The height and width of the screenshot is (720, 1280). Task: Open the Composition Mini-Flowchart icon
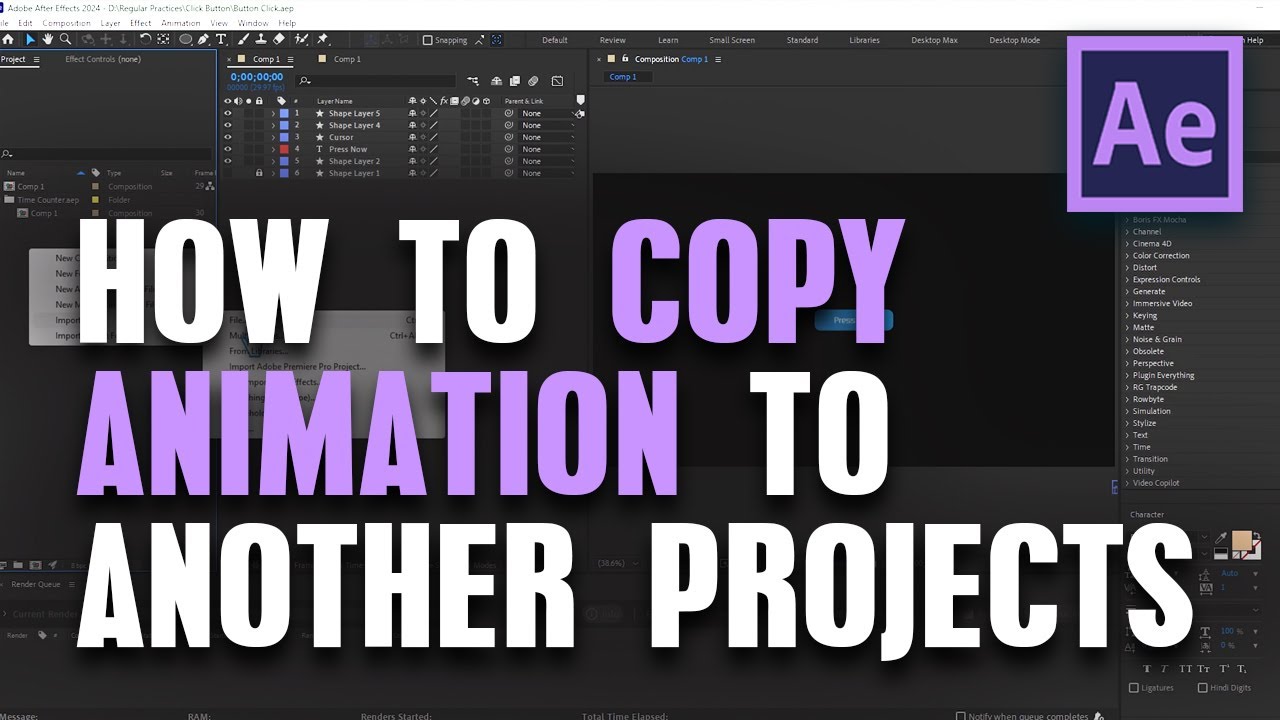point(472,81)
